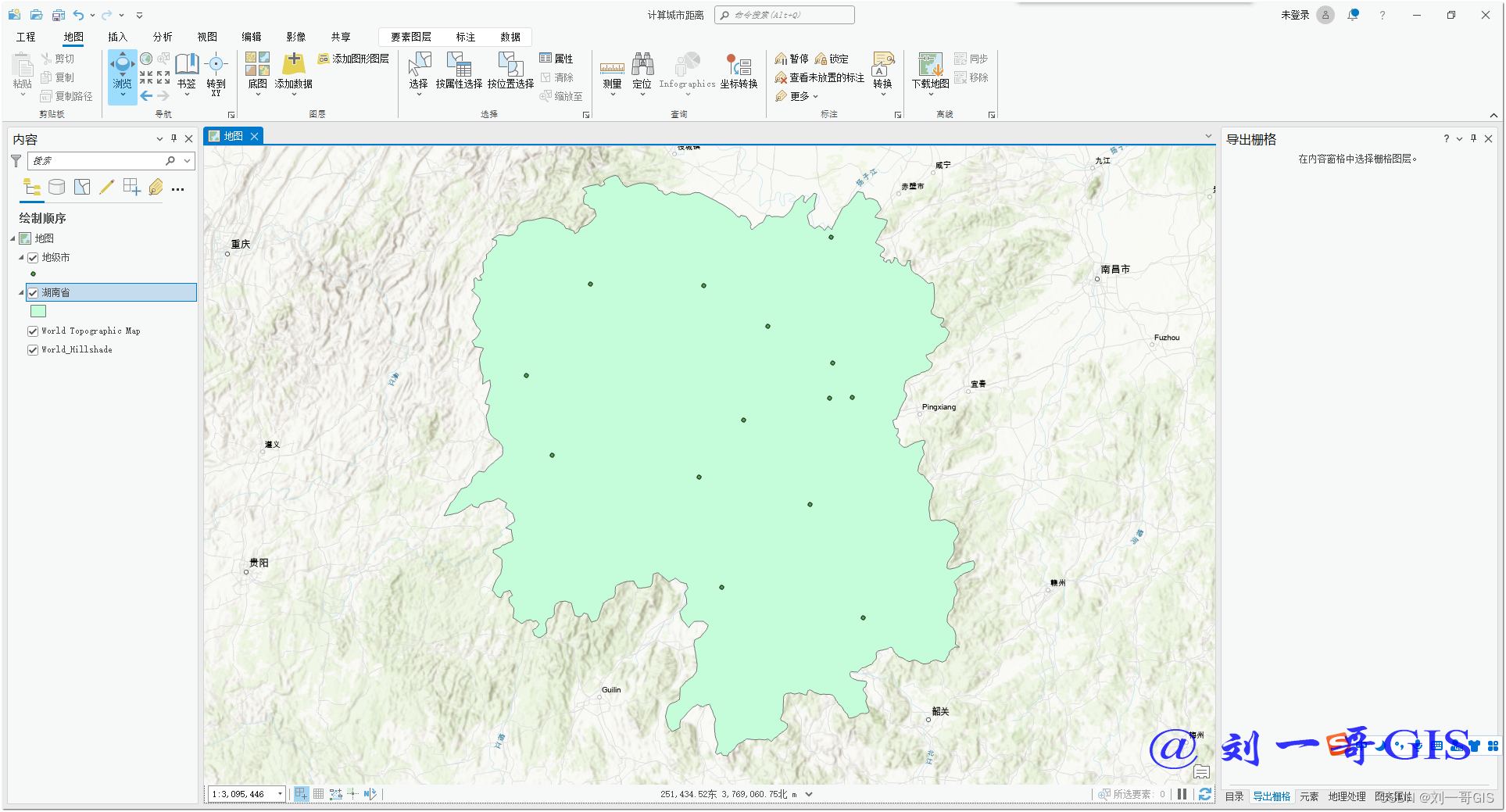
Task: Collapse the 湖南省 layer node
Action: 21,292
